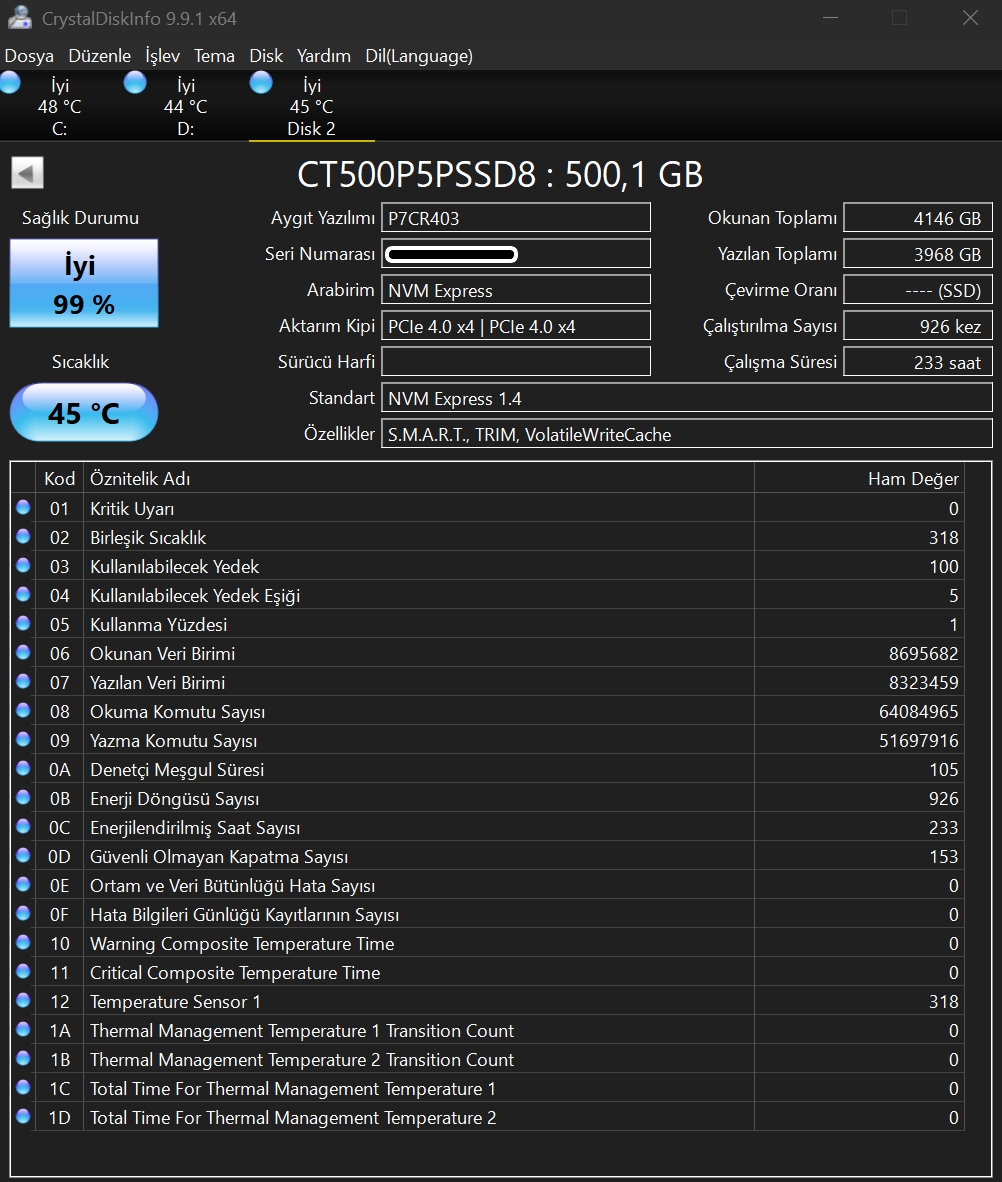Click Çalıştırılma Sayısı value 926 kez
Screen dimensions: 1002x1182
click(x=918, y=326)
